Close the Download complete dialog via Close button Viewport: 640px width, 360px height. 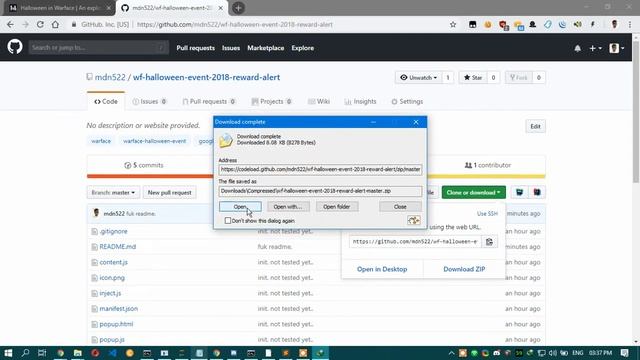[400, 207]
